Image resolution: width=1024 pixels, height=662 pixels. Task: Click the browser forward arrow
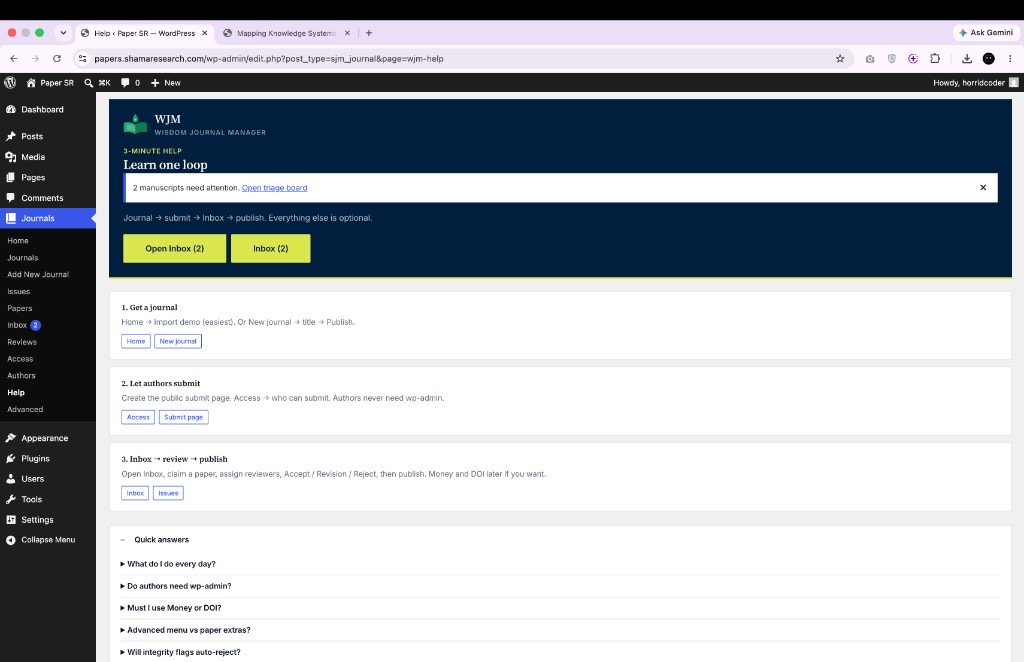(35, 59)
